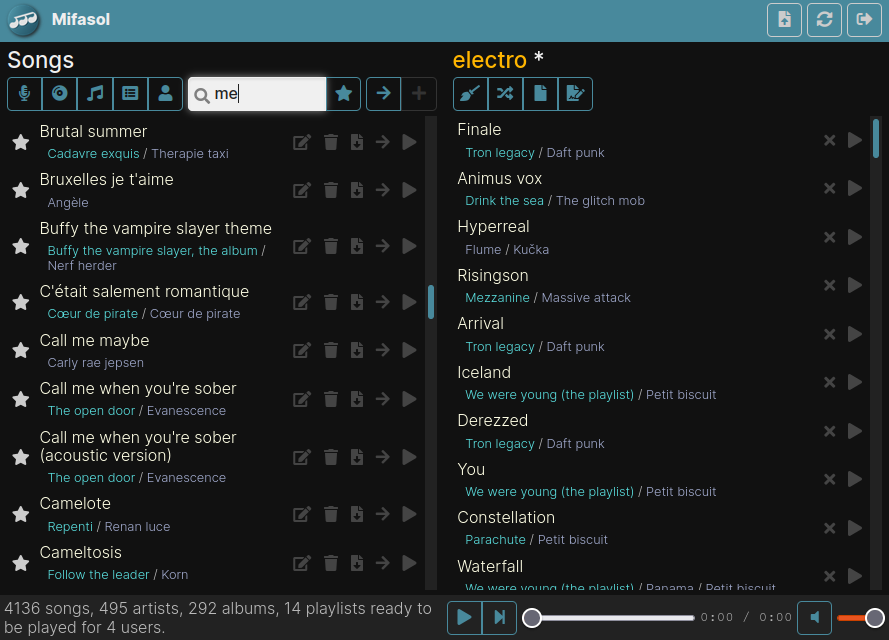
Task: Toggle favorite star for Camelote
Action: click(x=21, y=514)
